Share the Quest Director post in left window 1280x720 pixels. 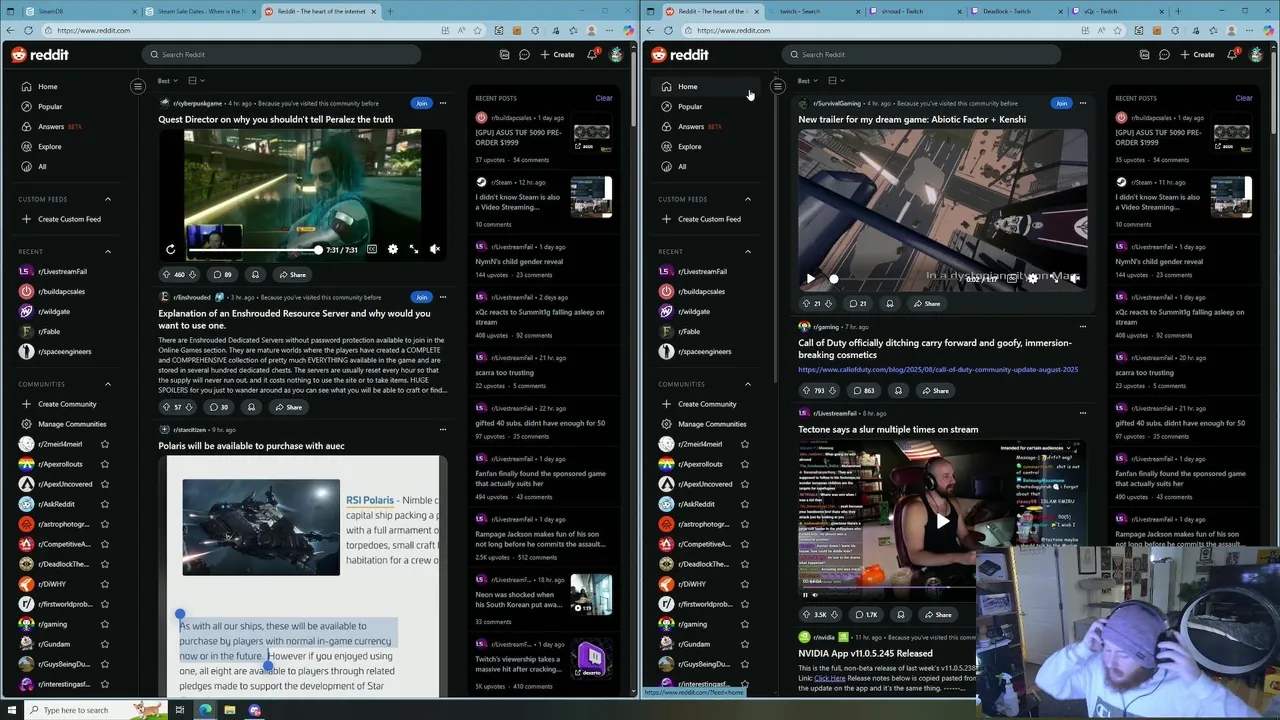pyautogui.click(x=293, y=274)
